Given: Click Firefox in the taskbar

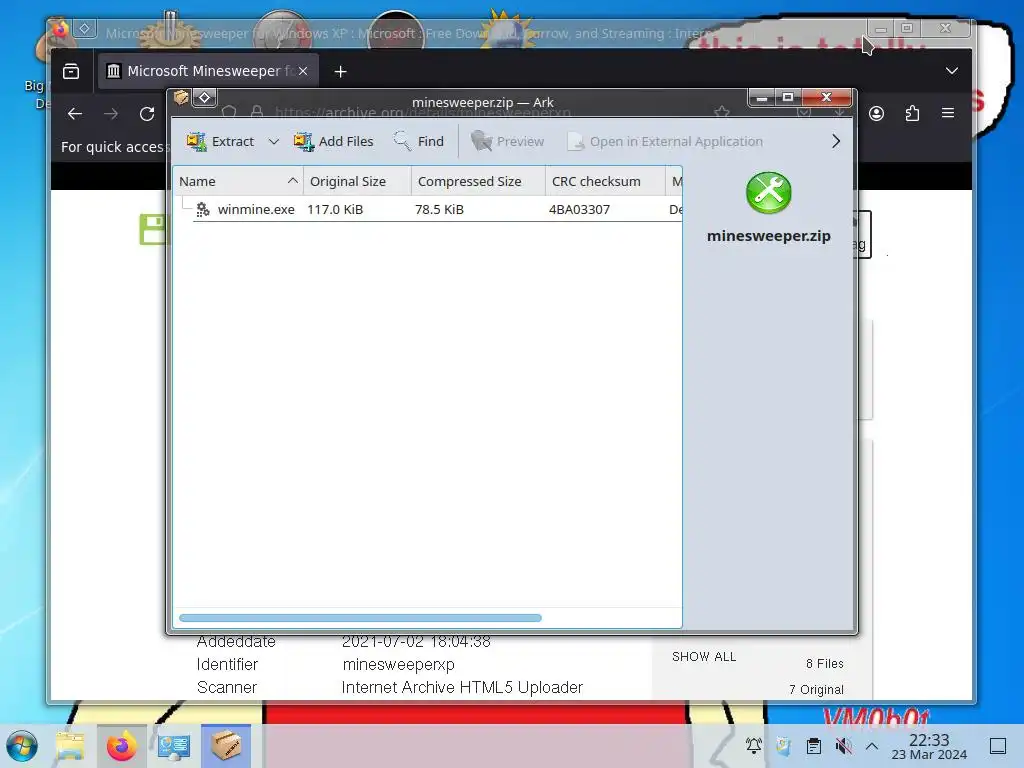Looking at the screenshot, I should [121, 746].
